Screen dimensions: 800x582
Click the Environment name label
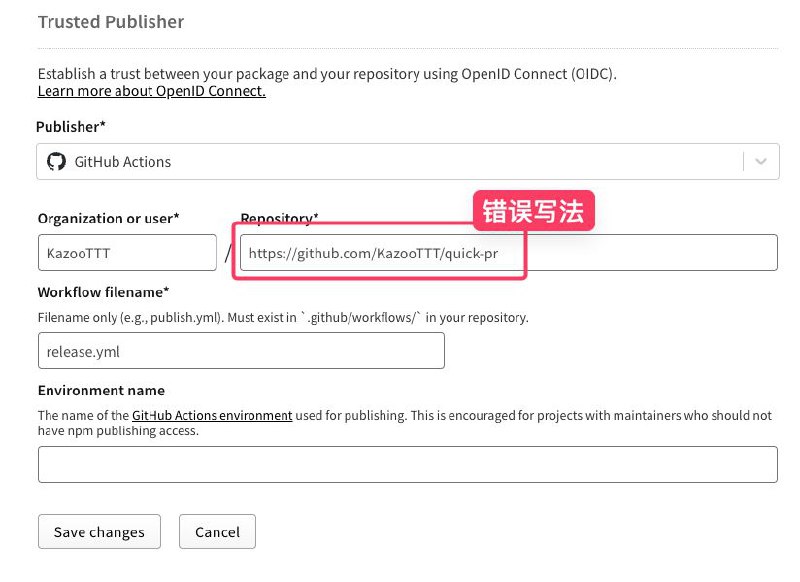(x=99, y=390)
